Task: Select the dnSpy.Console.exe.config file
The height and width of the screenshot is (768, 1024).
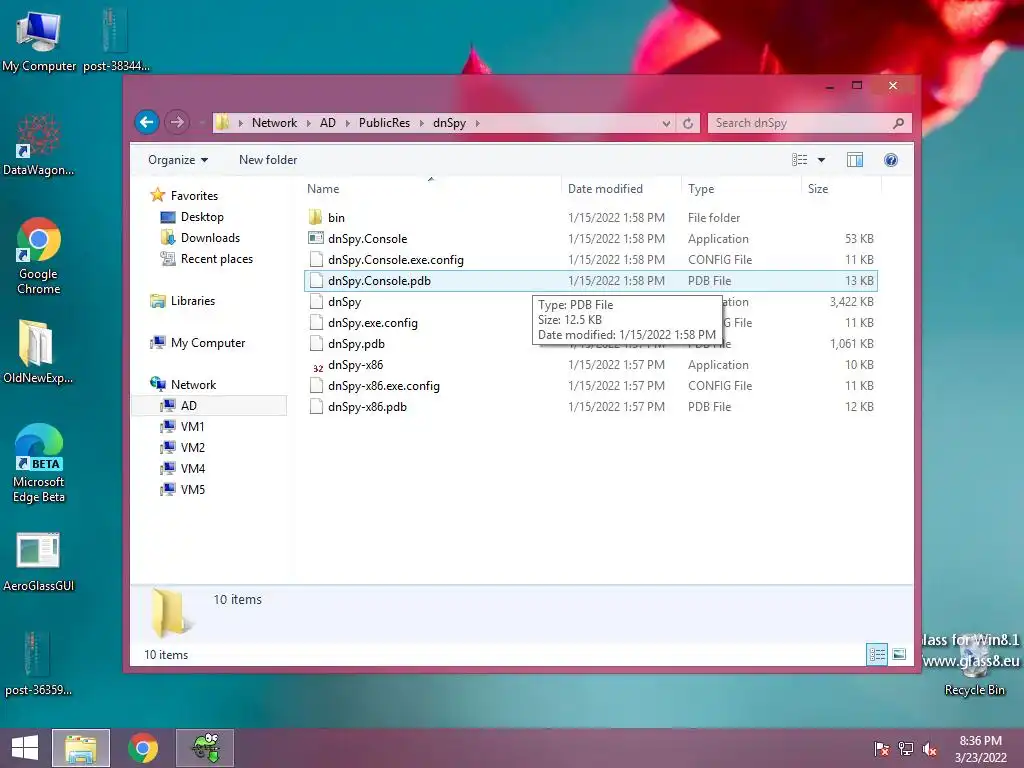Action: [590, 260]
